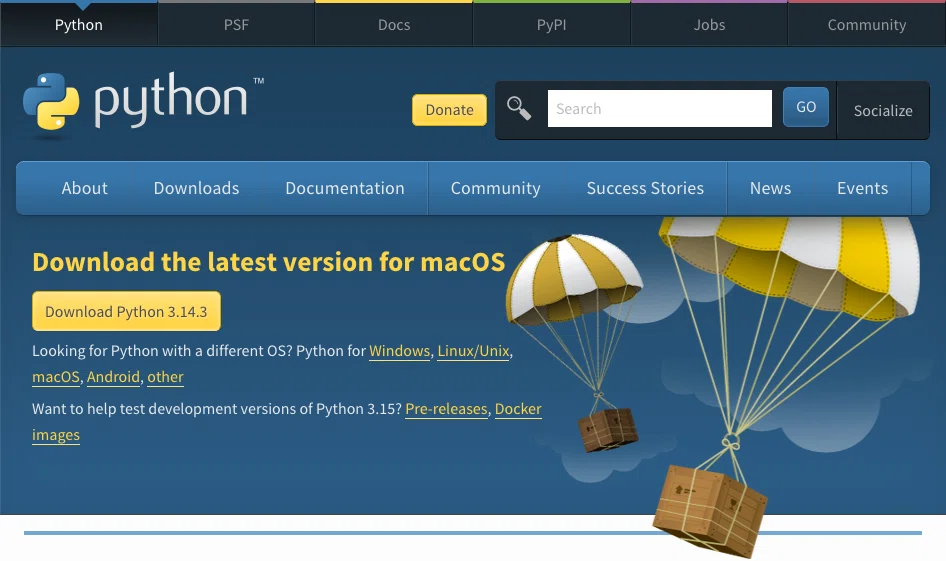
Task: Switch to the PSF top tab
Action: pyautogui.click(x=236, y=25)
